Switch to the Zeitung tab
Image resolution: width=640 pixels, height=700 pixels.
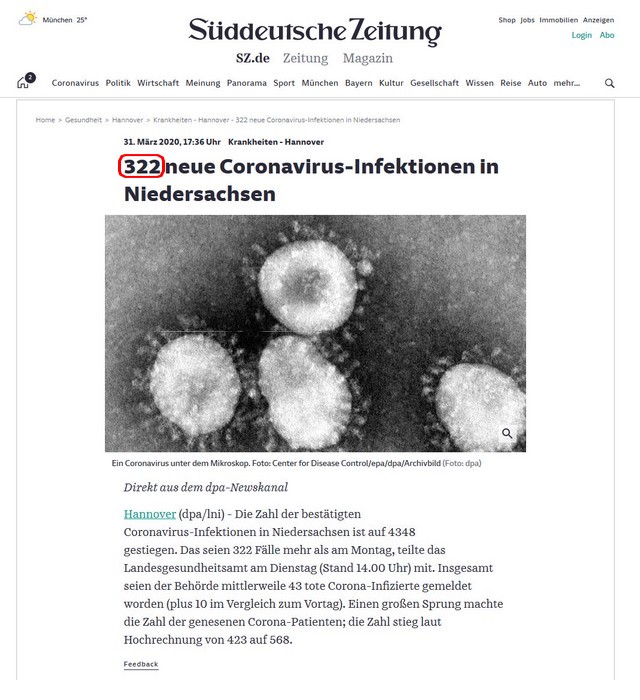305,58
